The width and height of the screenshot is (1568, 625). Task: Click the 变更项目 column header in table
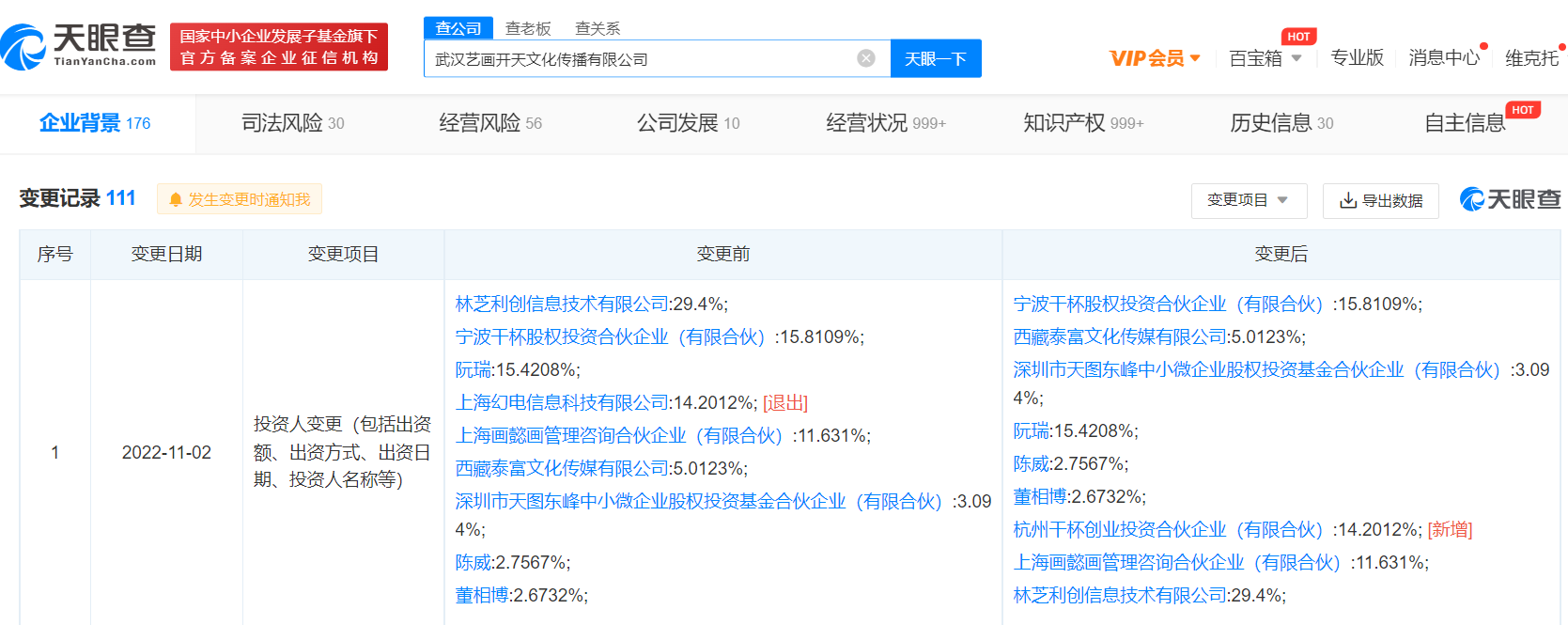click(x=343, y=254)
